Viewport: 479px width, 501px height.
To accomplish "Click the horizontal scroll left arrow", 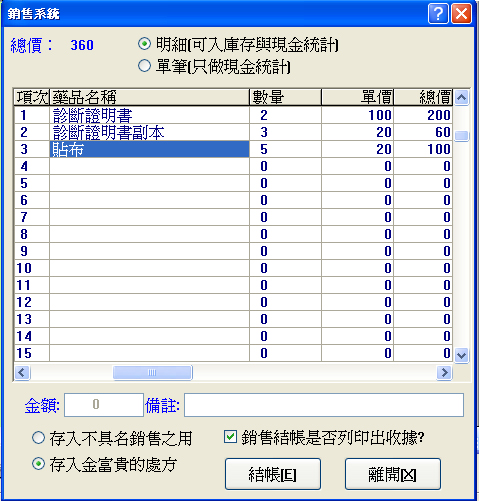I will (x=22, y=372).
